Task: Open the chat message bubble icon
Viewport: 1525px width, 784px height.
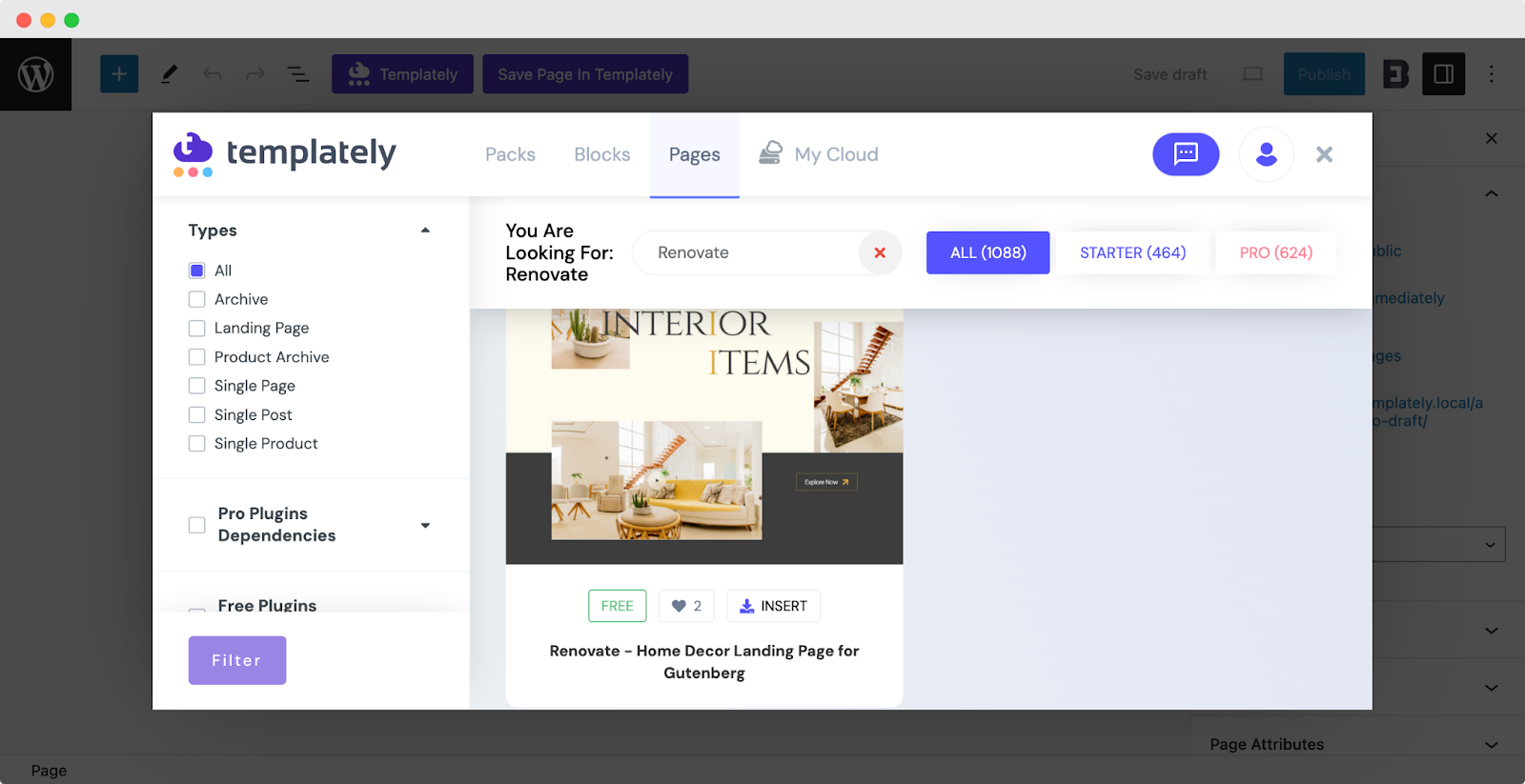Action: pos(1186,154)
